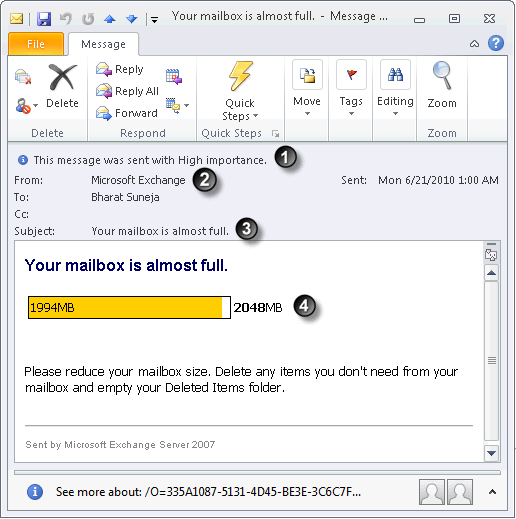The height and width of the screenshot is (519, 516).
Task: Click Reply All
Action: pyautogui.click(x=127, y=91)
